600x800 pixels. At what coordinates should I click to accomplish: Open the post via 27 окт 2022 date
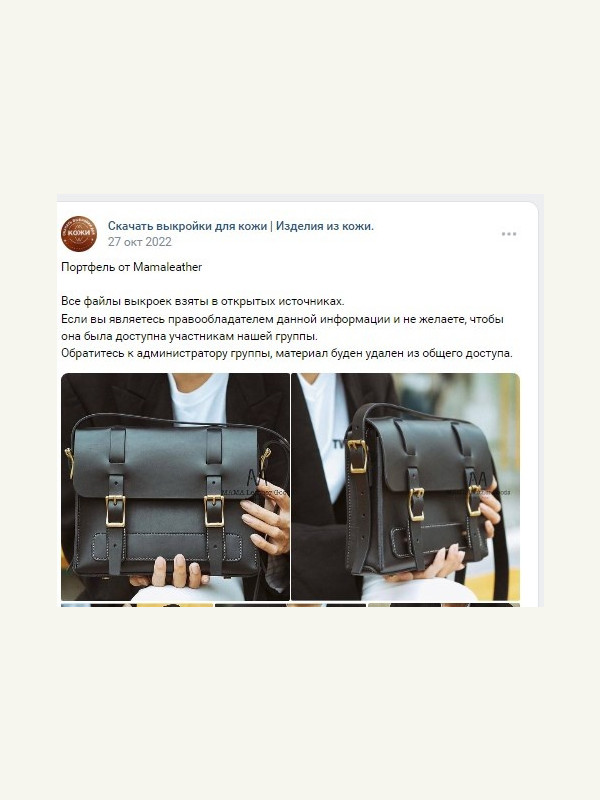point(139,242)
